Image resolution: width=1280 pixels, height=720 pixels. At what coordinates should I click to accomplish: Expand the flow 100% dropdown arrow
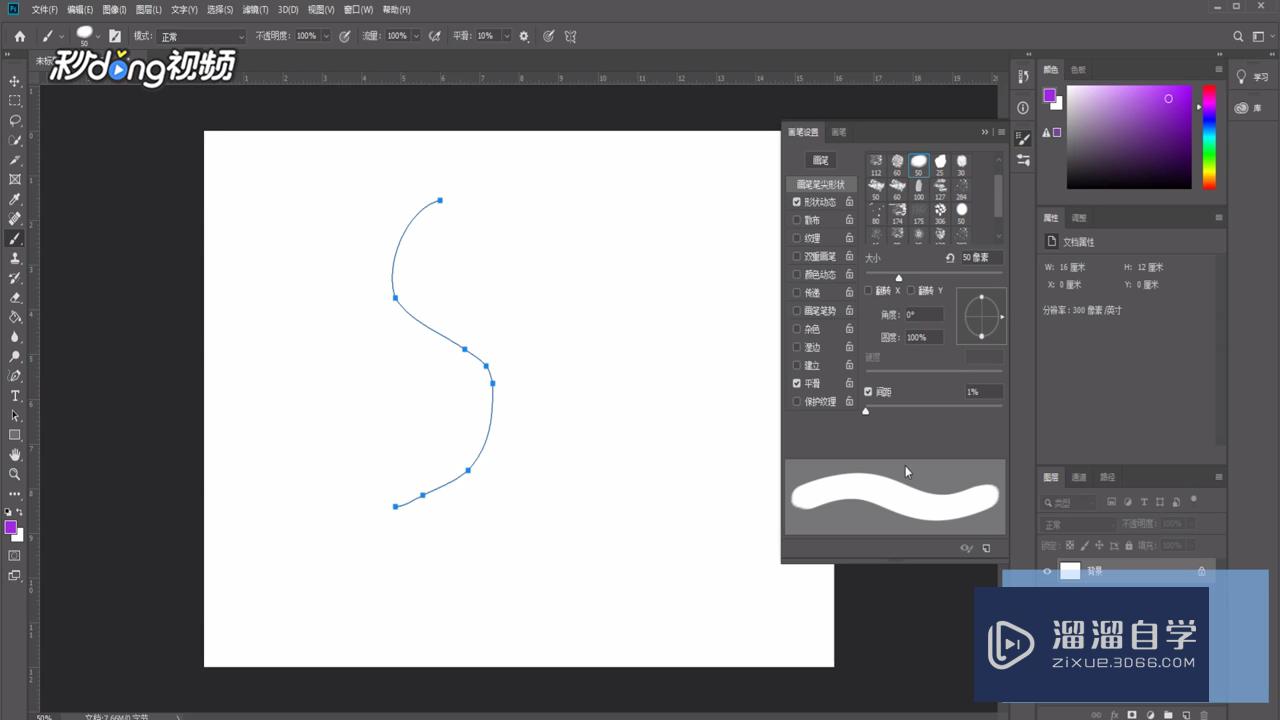[x=415, y=36]
